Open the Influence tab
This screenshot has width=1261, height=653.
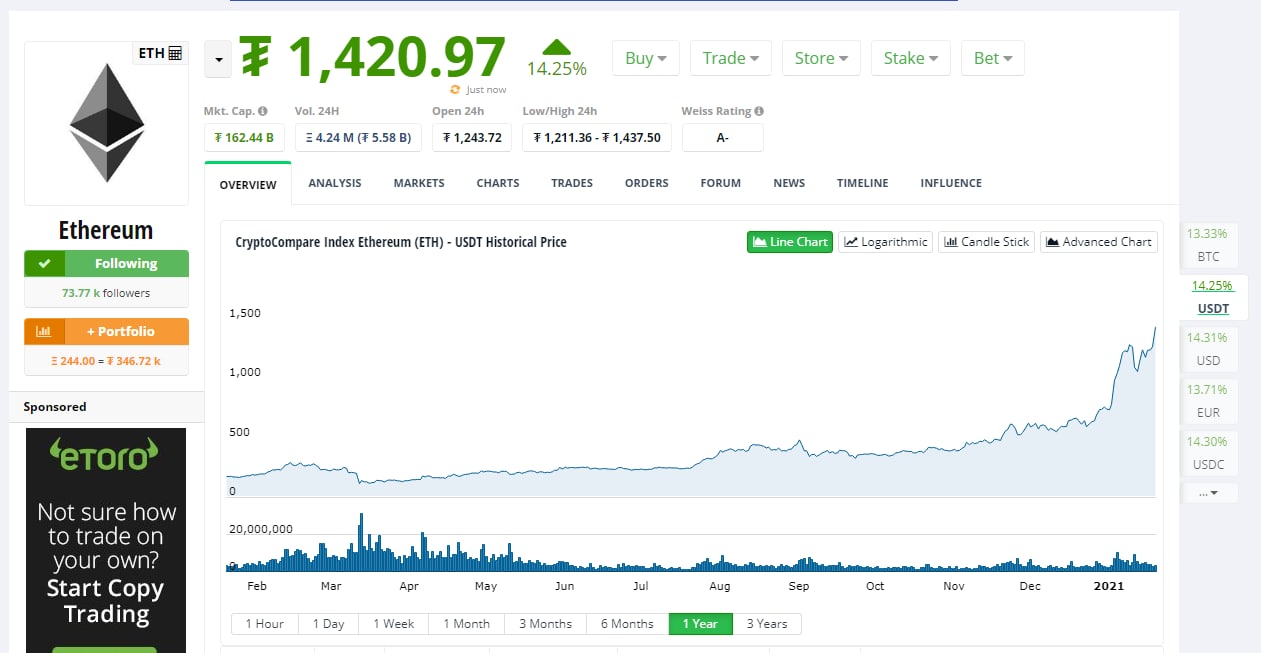(951, 183)
